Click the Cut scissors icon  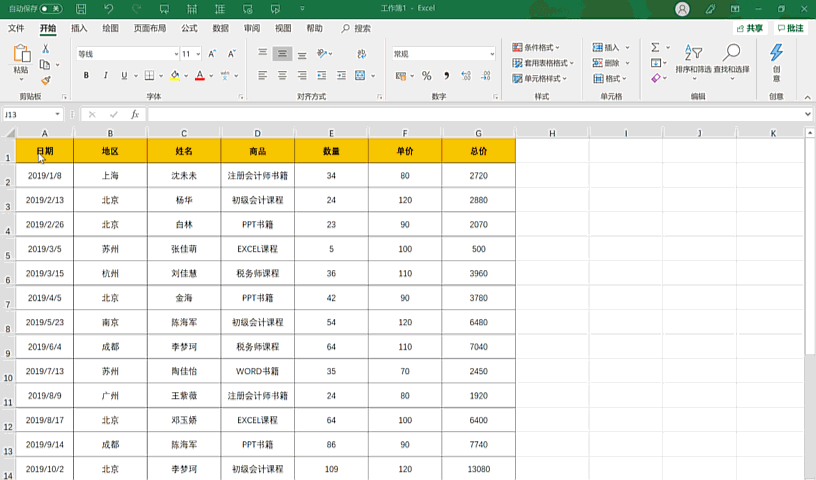coord(45,49)
